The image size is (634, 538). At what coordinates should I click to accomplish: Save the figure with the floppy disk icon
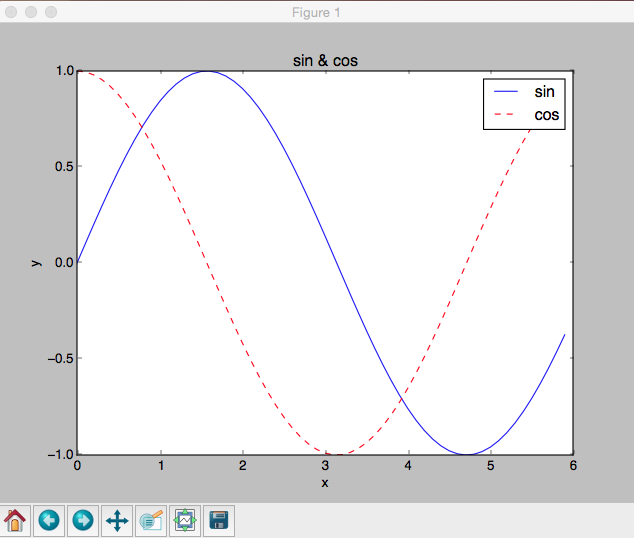tap(219, 521)
